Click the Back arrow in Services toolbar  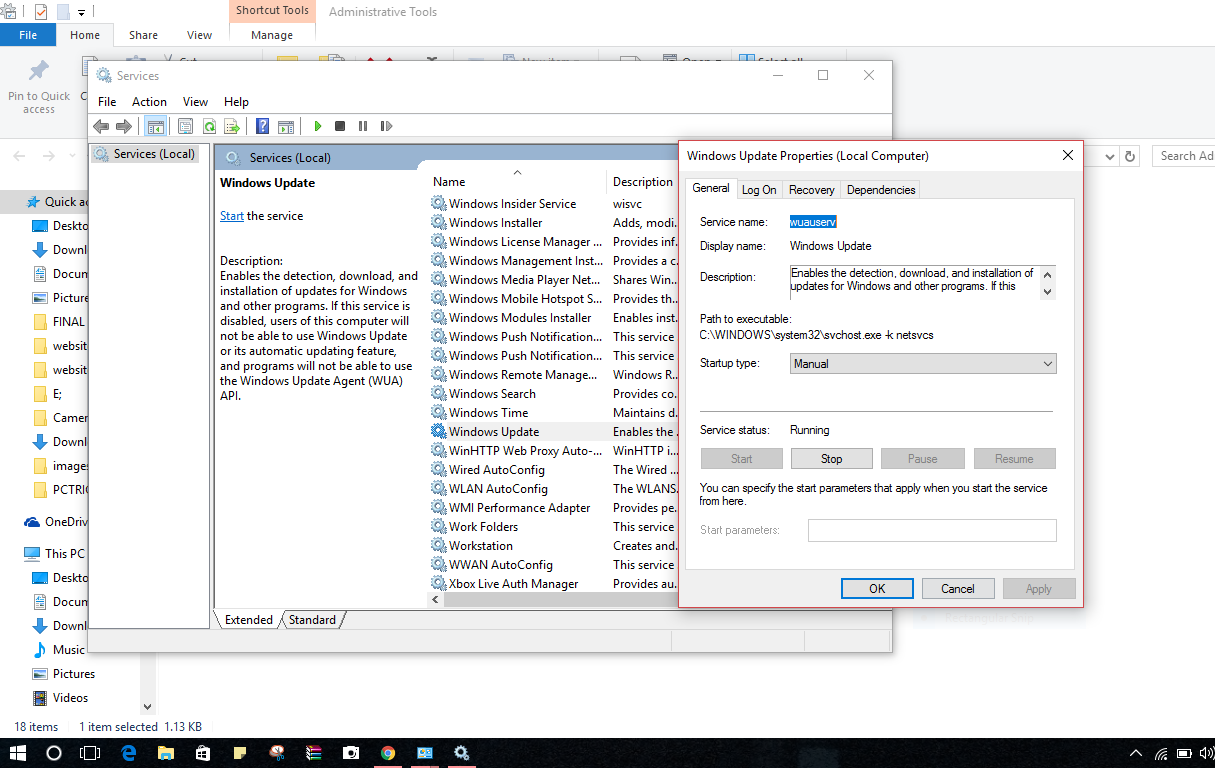click(x=100, y=126)
